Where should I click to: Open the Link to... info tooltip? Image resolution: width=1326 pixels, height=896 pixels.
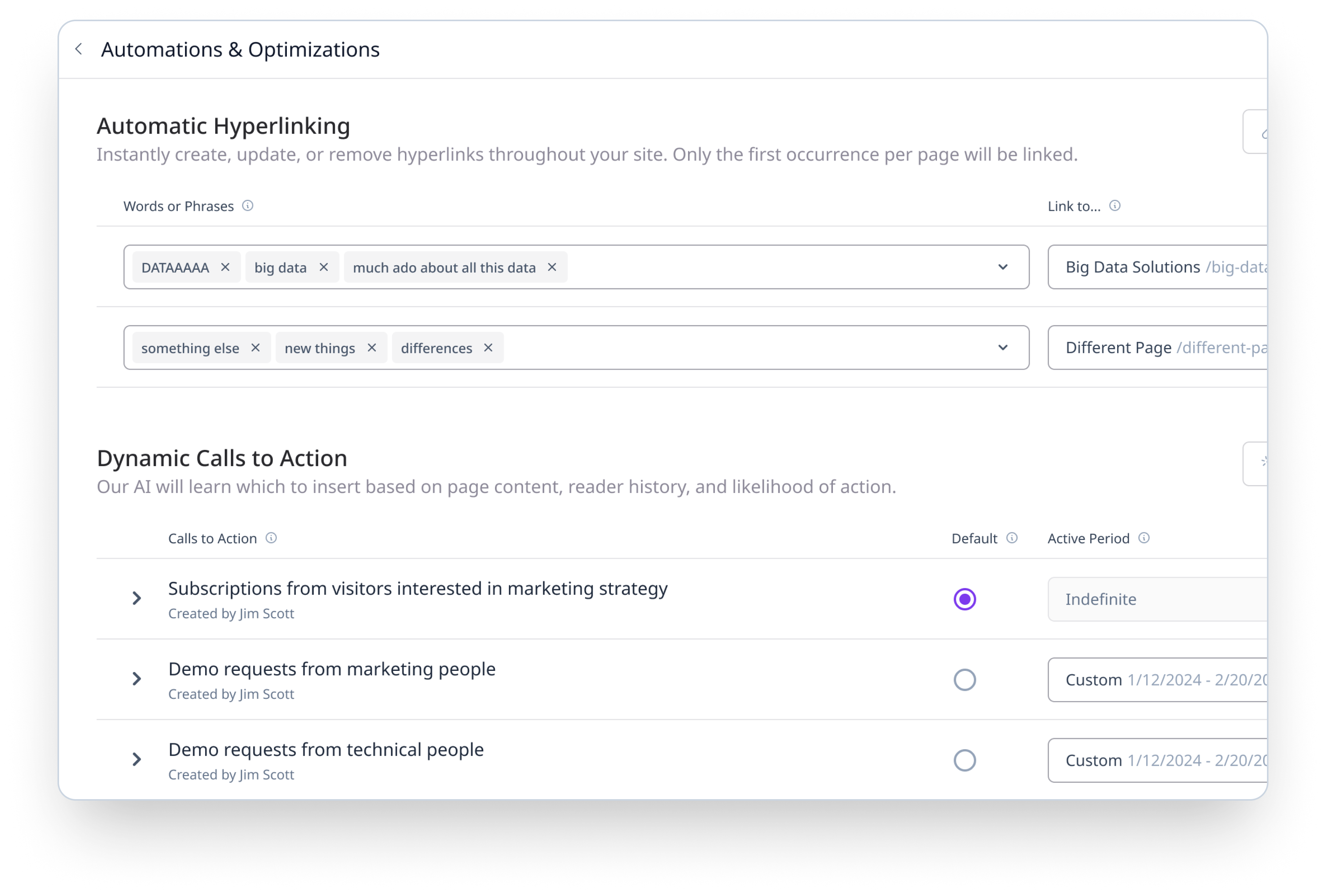click(x=1115, y=206)
